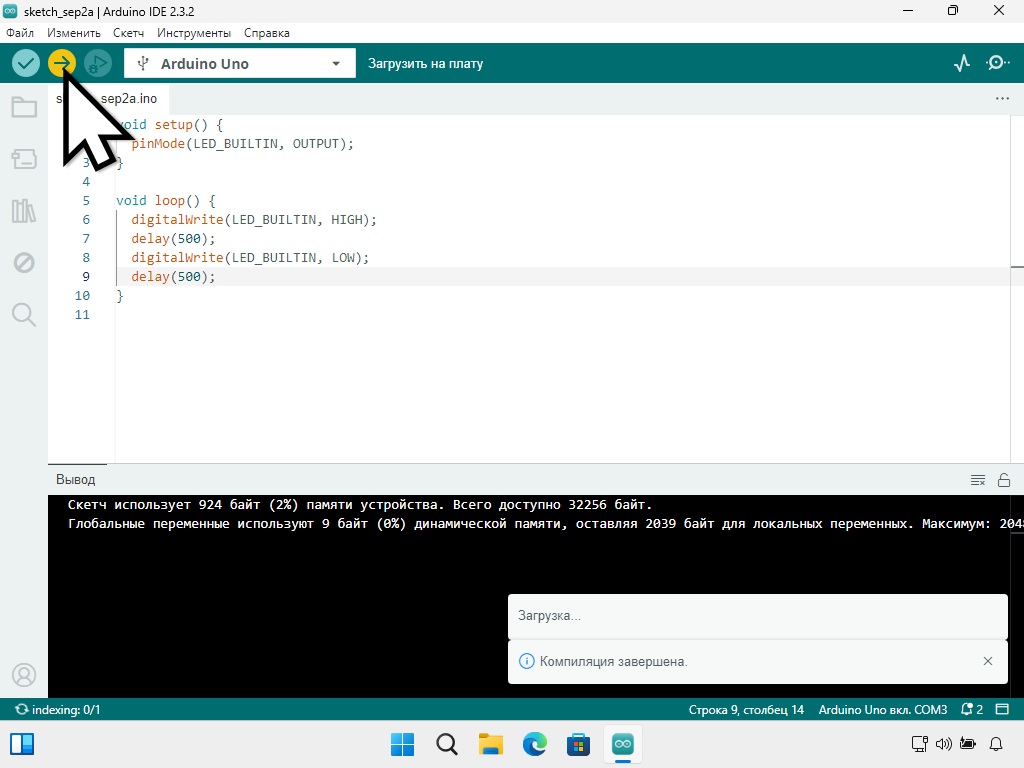Open the Serial Plotter
1024x768 pixels.
click(x=962, y=63)
